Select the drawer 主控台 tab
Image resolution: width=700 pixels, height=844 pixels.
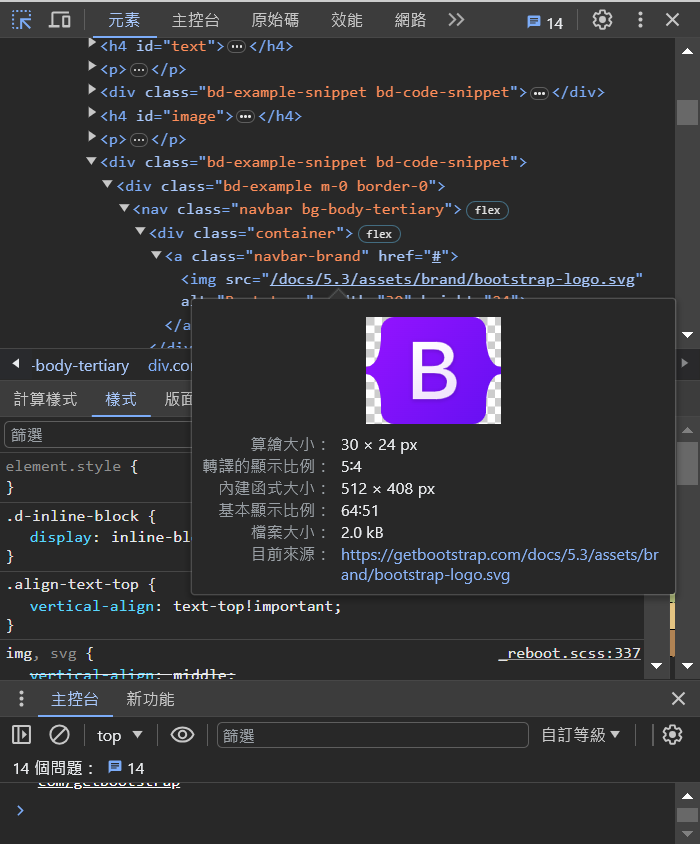pyautogui.click(x=75, y=699)
